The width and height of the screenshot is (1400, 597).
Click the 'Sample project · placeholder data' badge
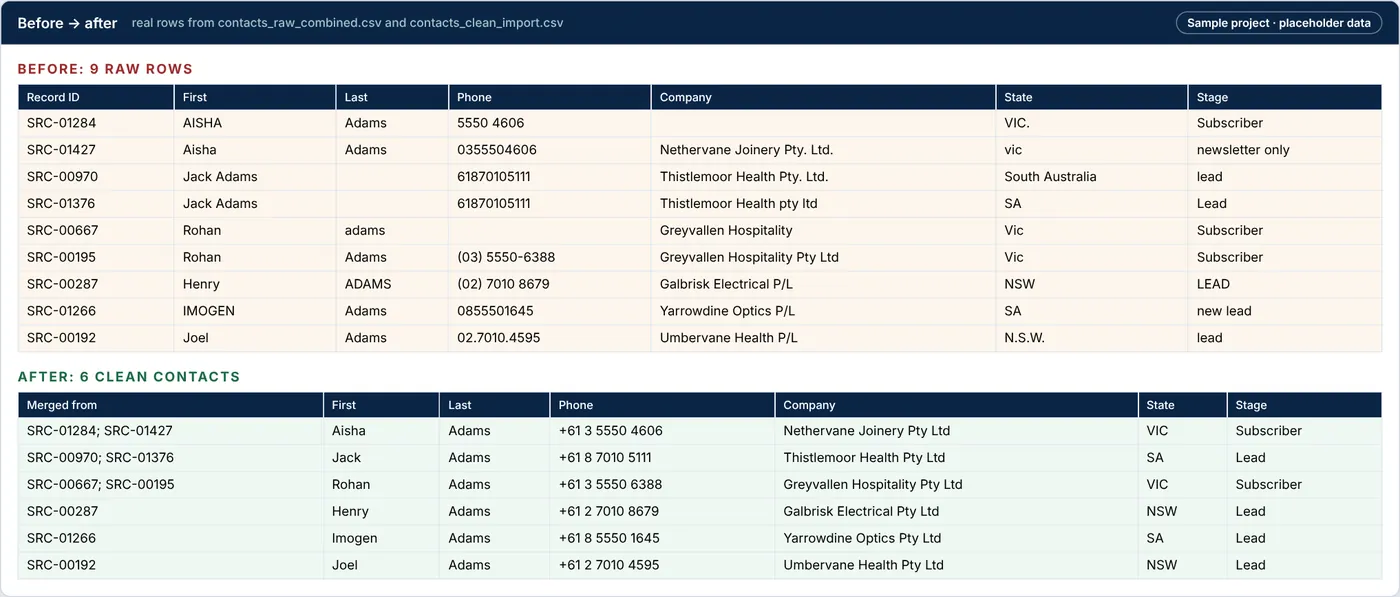pyautogui.click(x=1279, y=23)
